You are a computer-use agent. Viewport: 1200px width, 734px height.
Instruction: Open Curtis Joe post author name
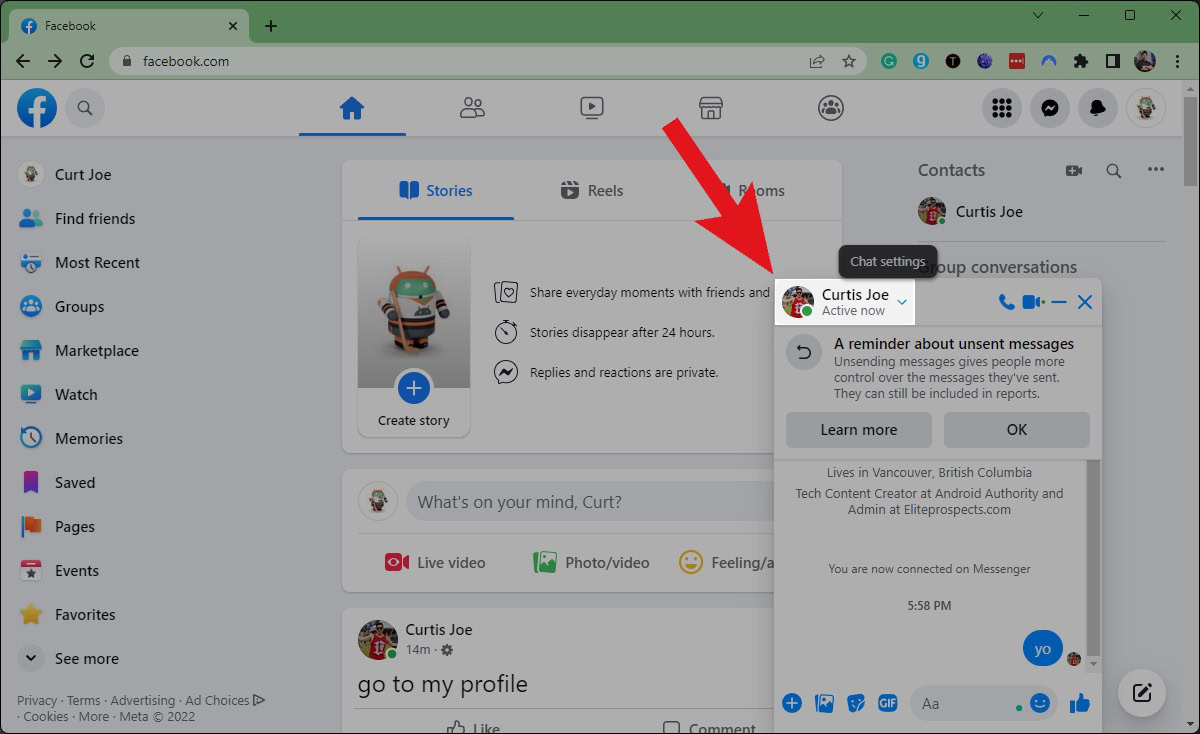point(439,629)
